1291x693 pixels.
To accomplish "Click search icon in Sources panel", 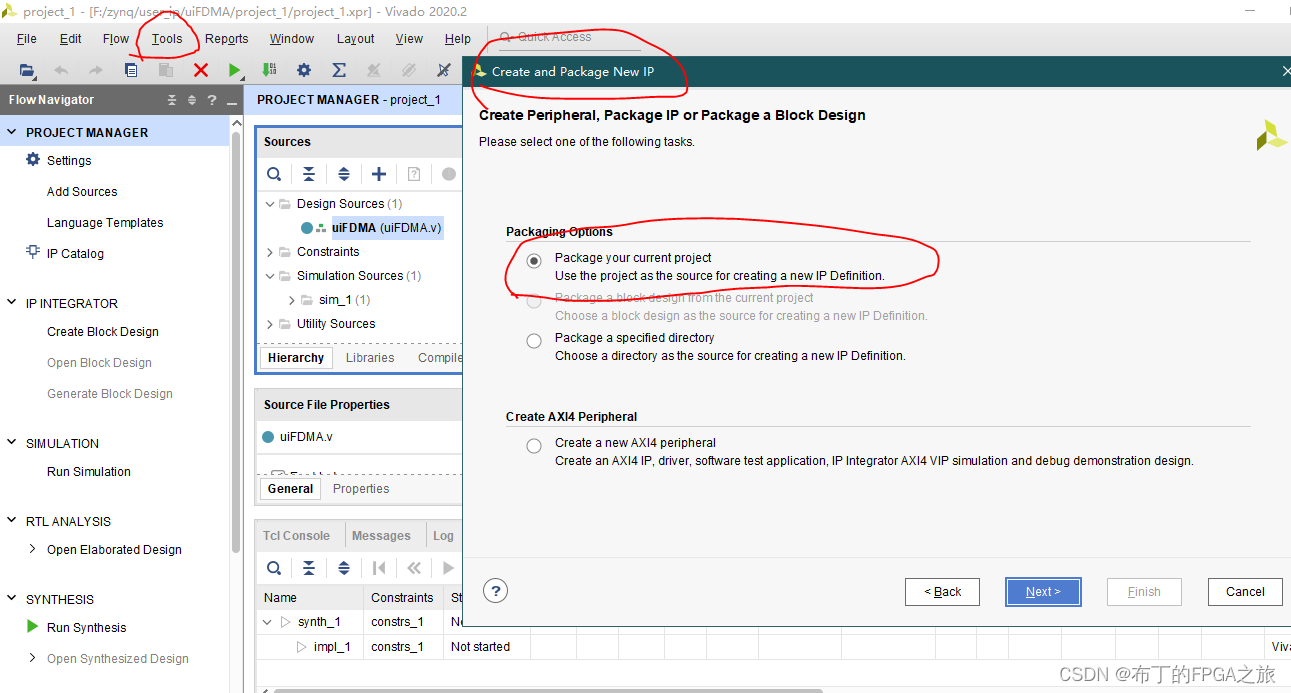I will click(x=274, y=174).
